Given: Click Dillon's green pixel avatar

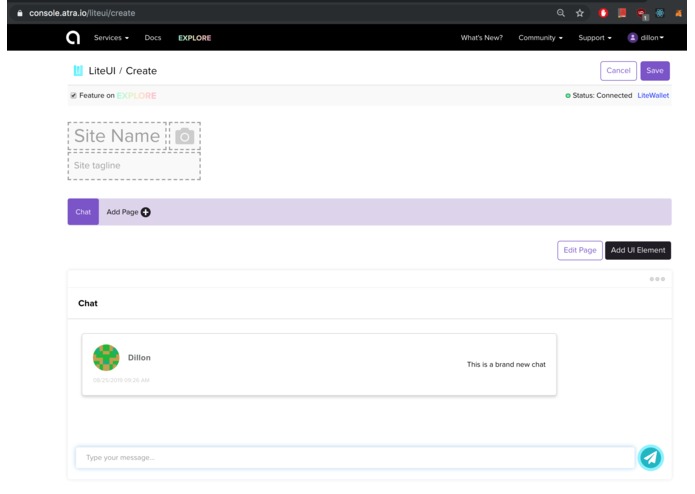Looking at the screenshot, I should point(106,358).
